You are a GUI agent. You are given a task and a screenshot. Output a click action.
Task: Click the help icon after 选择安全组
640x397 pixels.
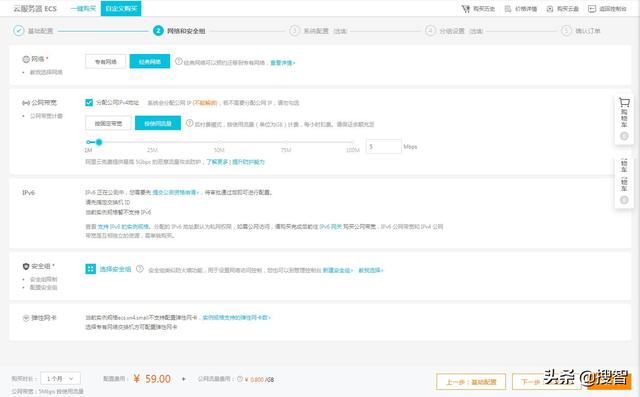click(x=140, y=269)
